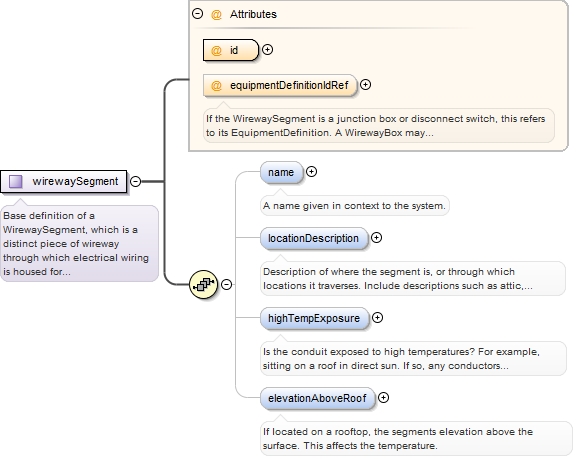Click the purple square icon in wirewaySegment

click(x=16, y=182)
